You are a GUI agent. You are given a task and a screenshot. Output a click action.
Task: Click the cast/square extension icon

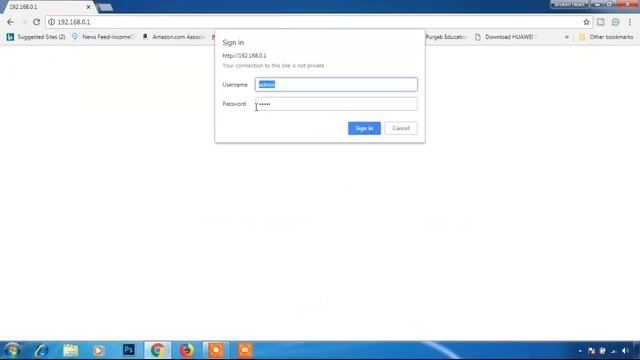coord(600,22)
